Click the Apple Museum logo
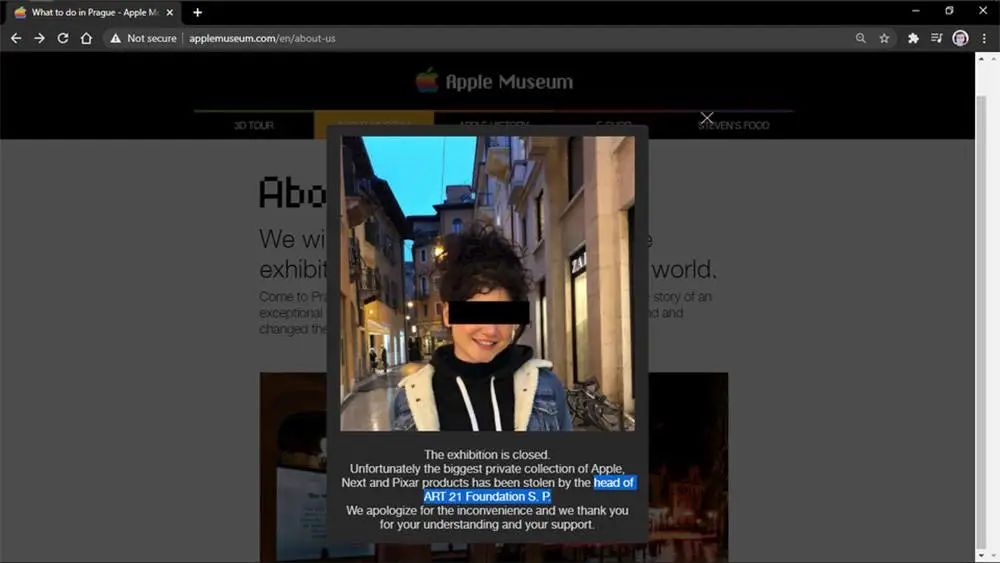Image resolution: width=1000 pixels, height=563 pixels. [x=494, y=81]
